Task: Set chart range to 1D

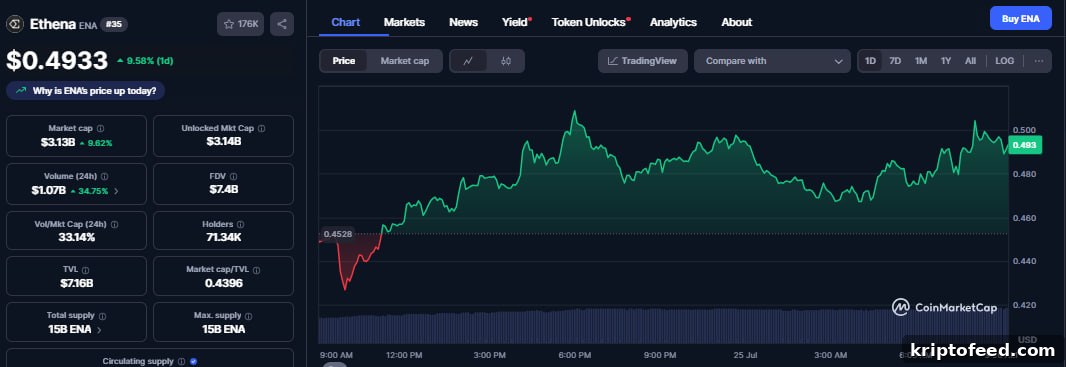Action: tap(870, 61)
